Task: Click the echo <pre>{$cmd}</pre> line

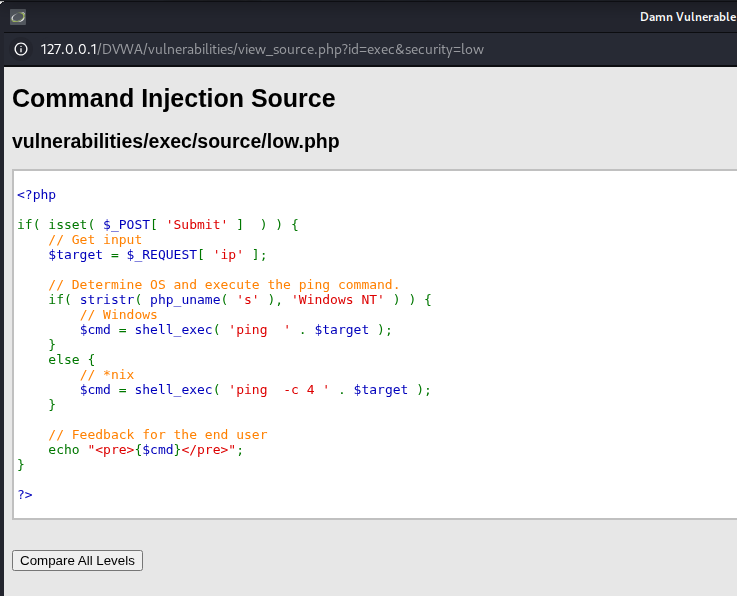Action: click(x=145, y=450)
